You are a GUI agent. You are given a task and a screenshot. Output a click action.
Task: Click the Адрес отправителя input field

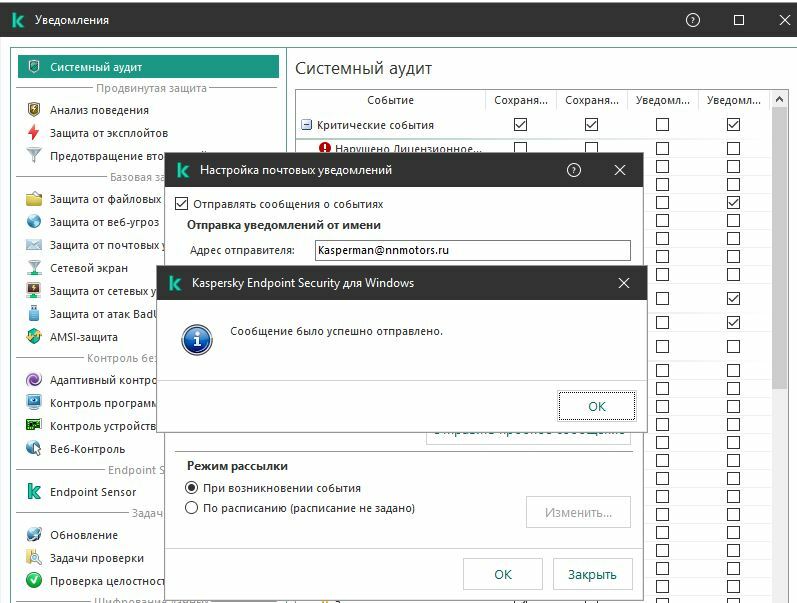[473, 250]
